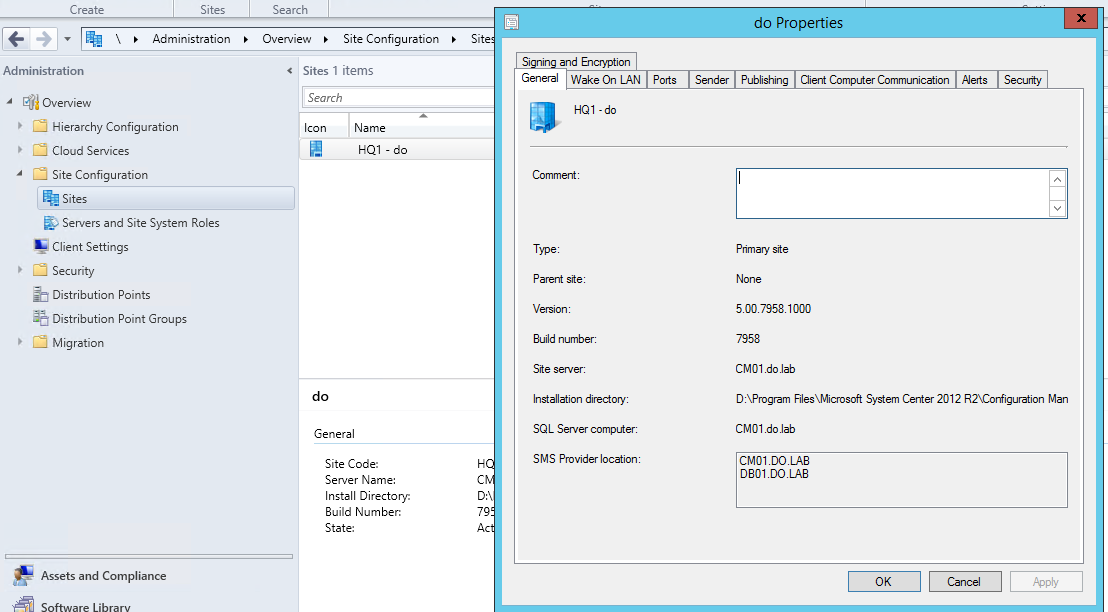
Task: Click the Security folder icon
Action: (x=40, y=271)
